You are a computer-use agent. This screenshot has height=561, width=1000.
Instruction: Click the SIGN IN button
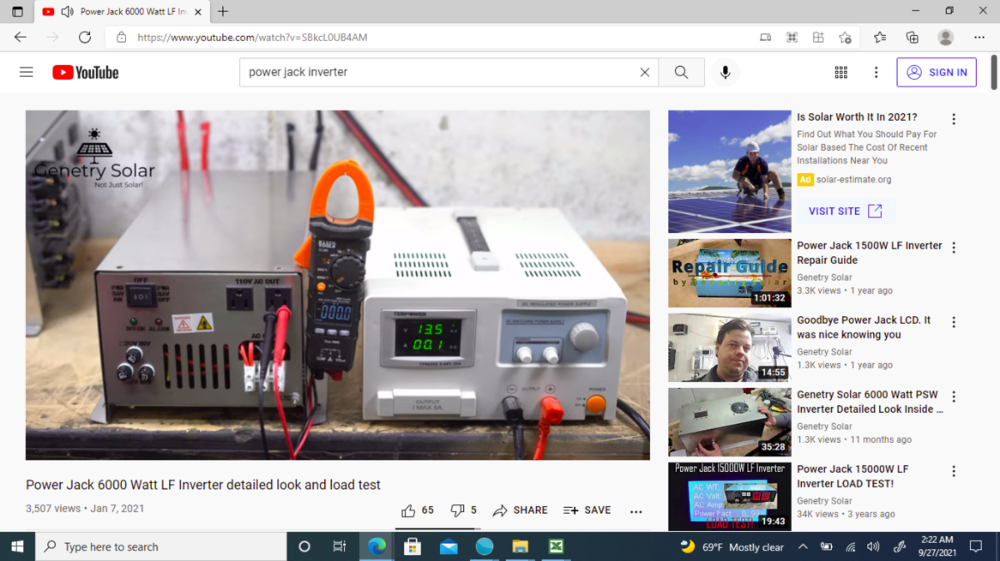click(x=936, y=72)
